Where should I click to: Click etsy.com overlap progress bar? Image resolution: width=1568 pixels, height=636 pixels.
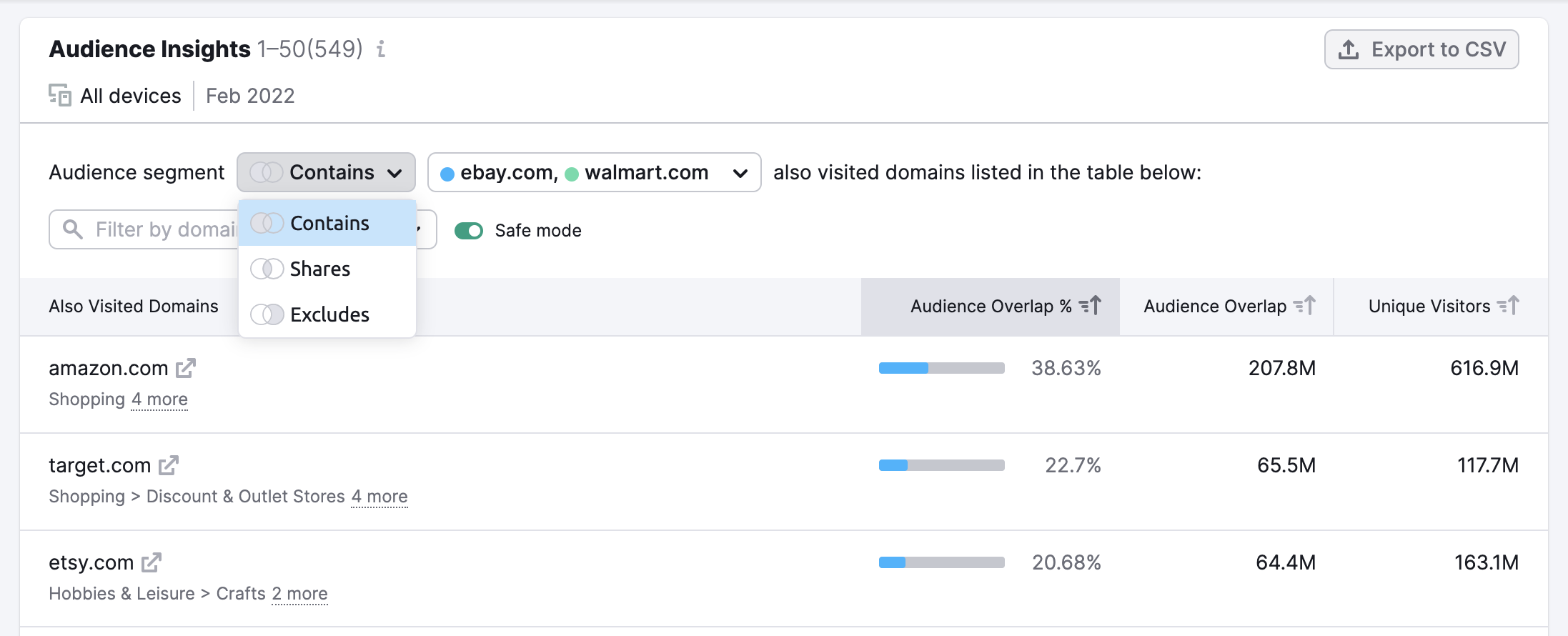coord(942,562)
